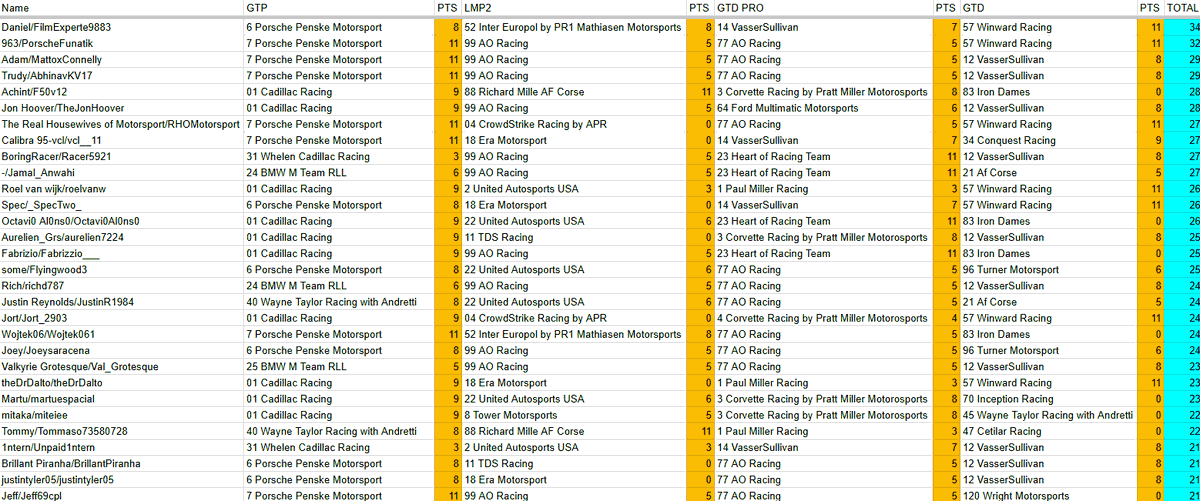
Task: Select the Joey/Joeysaracena name cell
Action: [122, 351]
